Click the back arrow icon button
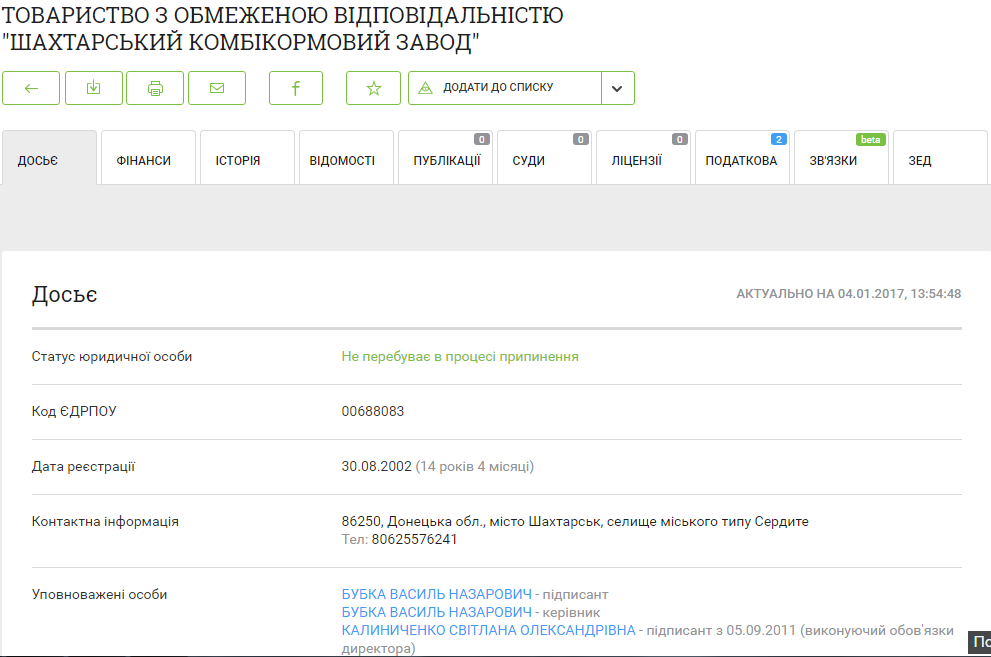The height and width of the screenshot is (657, 991). pos(31,88)
